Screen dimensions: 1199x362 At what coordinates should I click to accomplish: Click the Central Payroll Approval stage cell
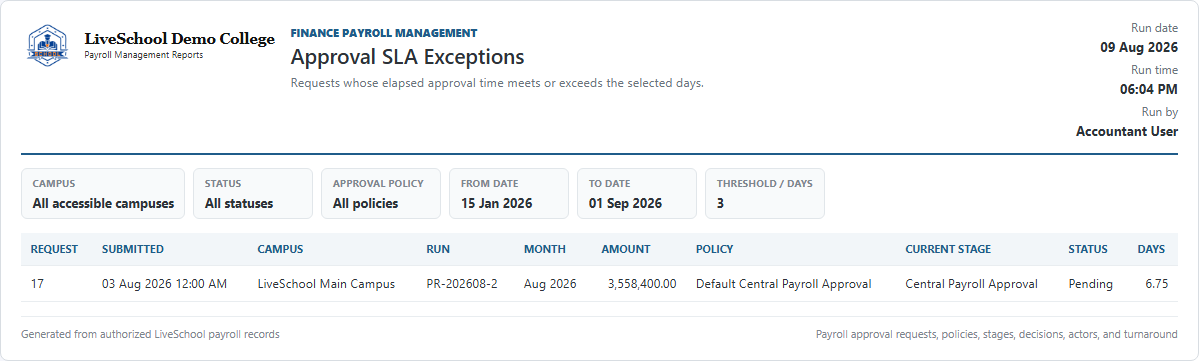coord(972,284)
